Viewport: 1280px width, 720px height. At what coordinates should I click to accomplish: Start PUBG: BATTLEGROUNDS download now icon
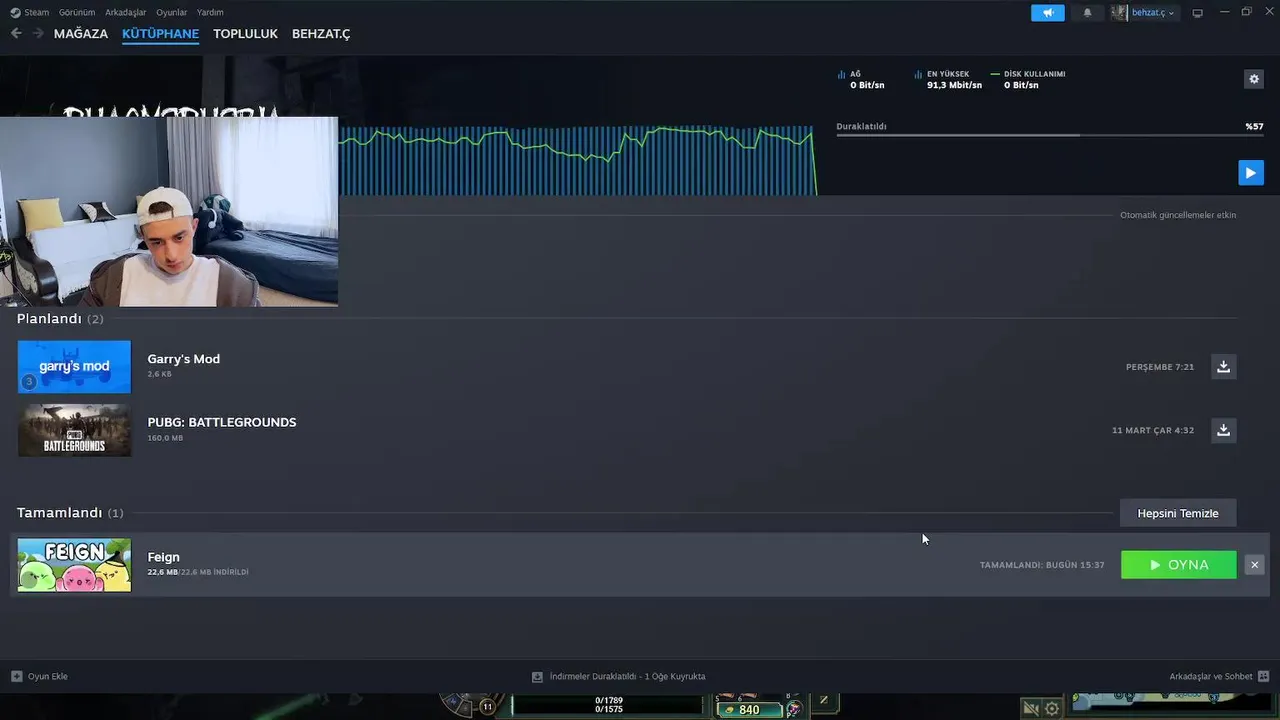click(x=1223, y=430)
